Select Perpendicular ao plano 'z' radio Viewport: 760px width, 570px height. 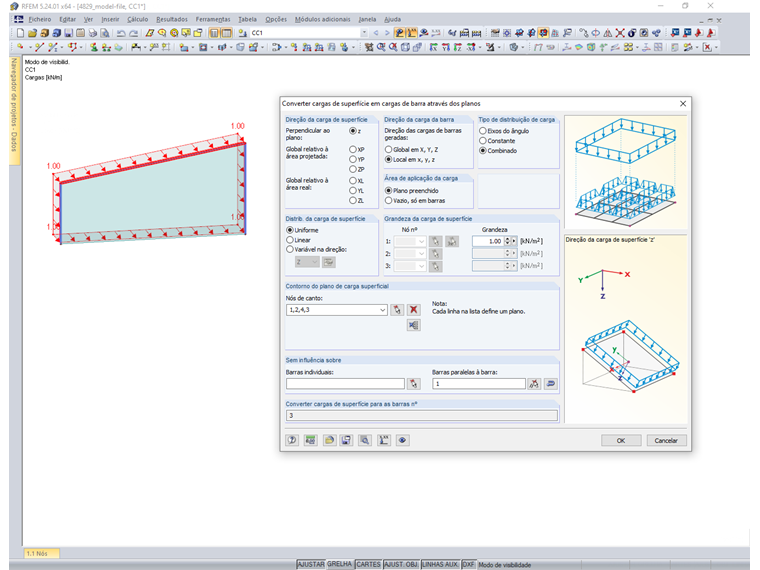(x=353, y=131)
